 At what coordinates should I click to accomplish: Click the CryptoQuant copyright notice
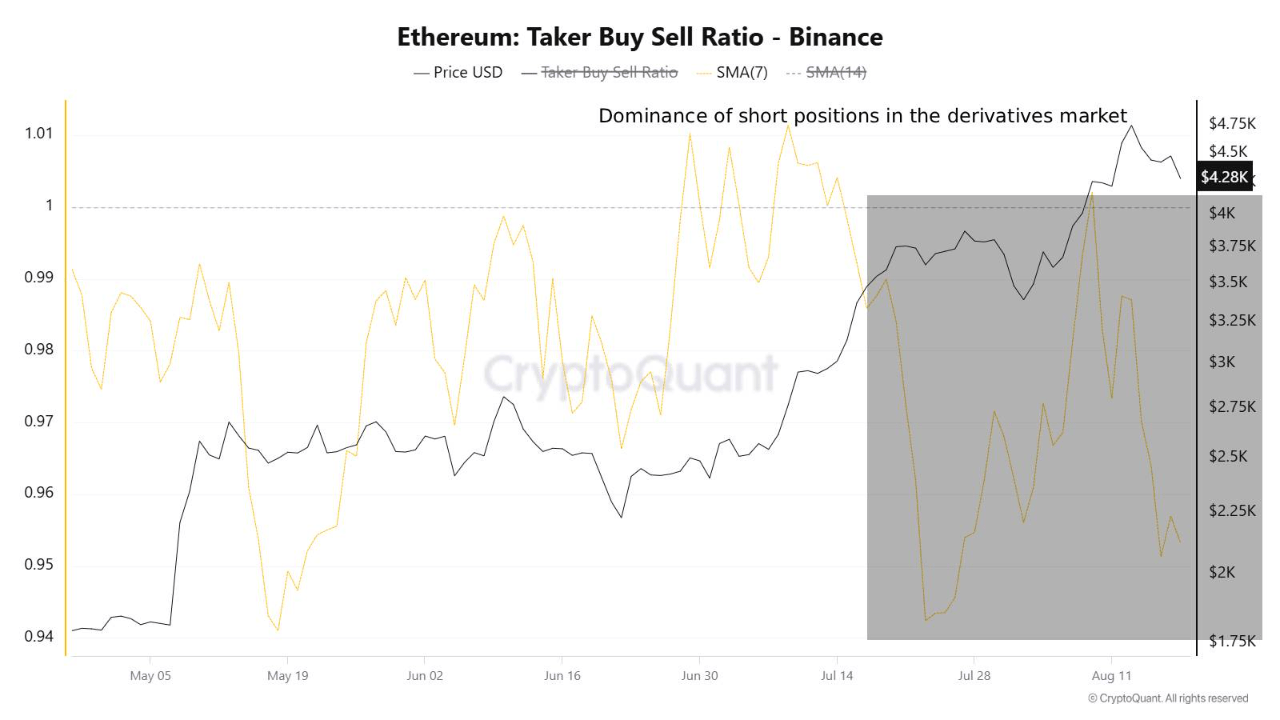pos(1167,698)
